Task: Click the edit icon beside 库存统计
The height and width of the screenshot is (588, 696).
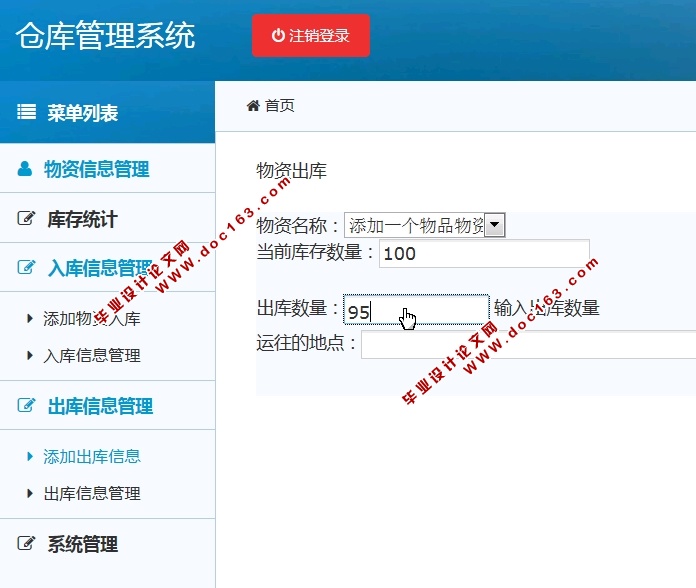Action: 26,218
